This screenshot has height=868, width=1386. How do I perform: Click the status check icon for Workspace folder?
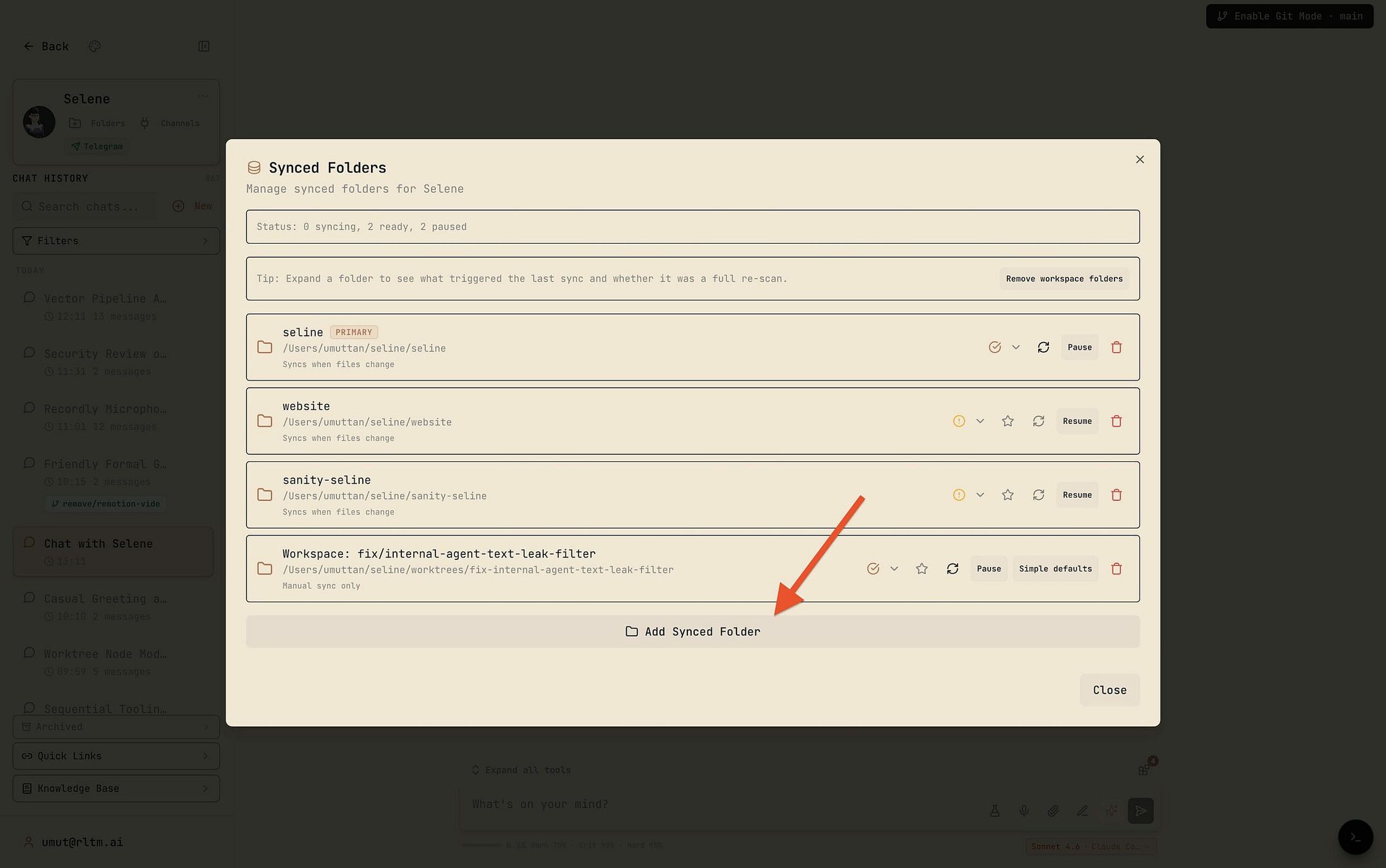pyautogui.click(x=873, y=568)
